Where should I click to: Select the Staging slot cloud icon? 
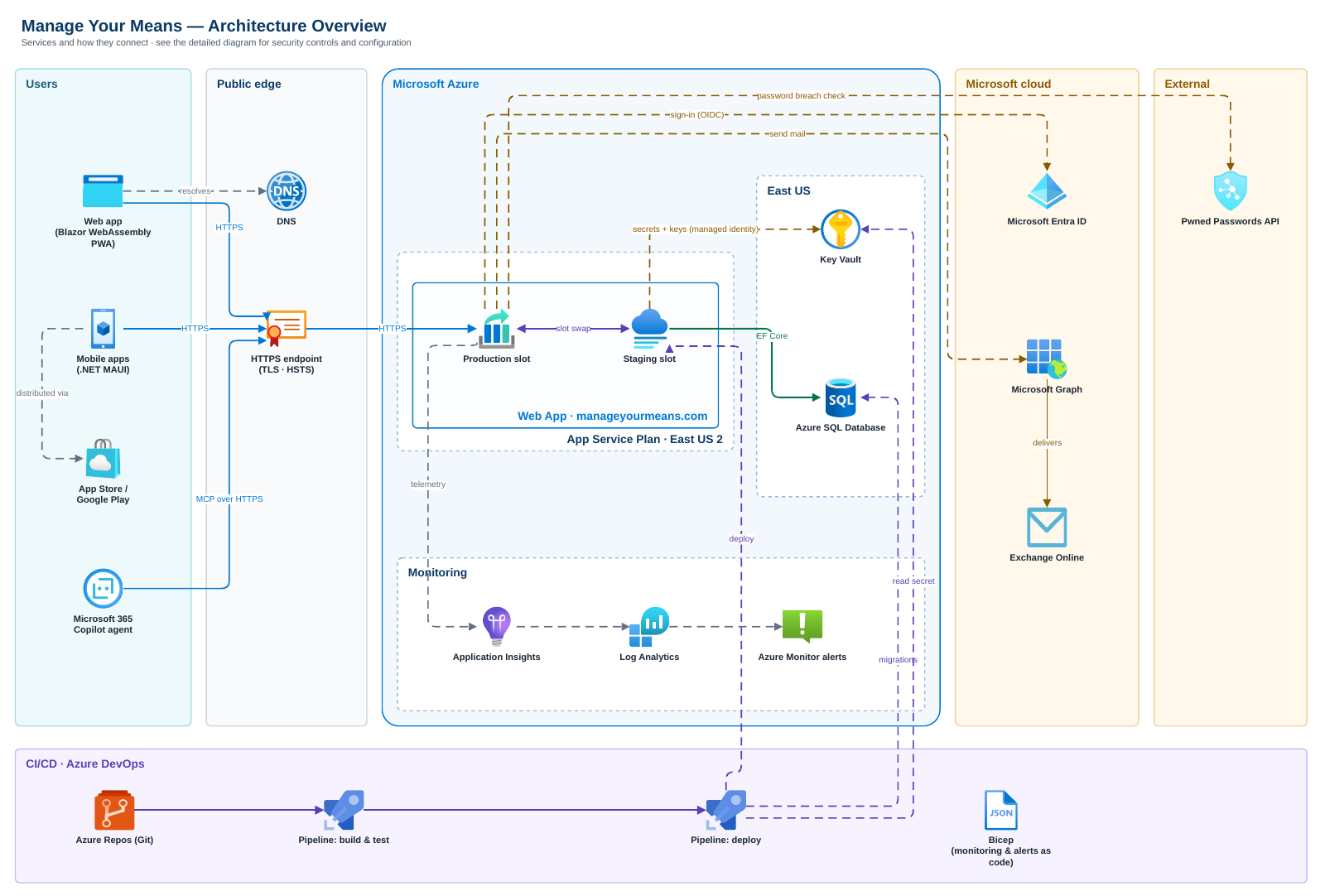649,329
